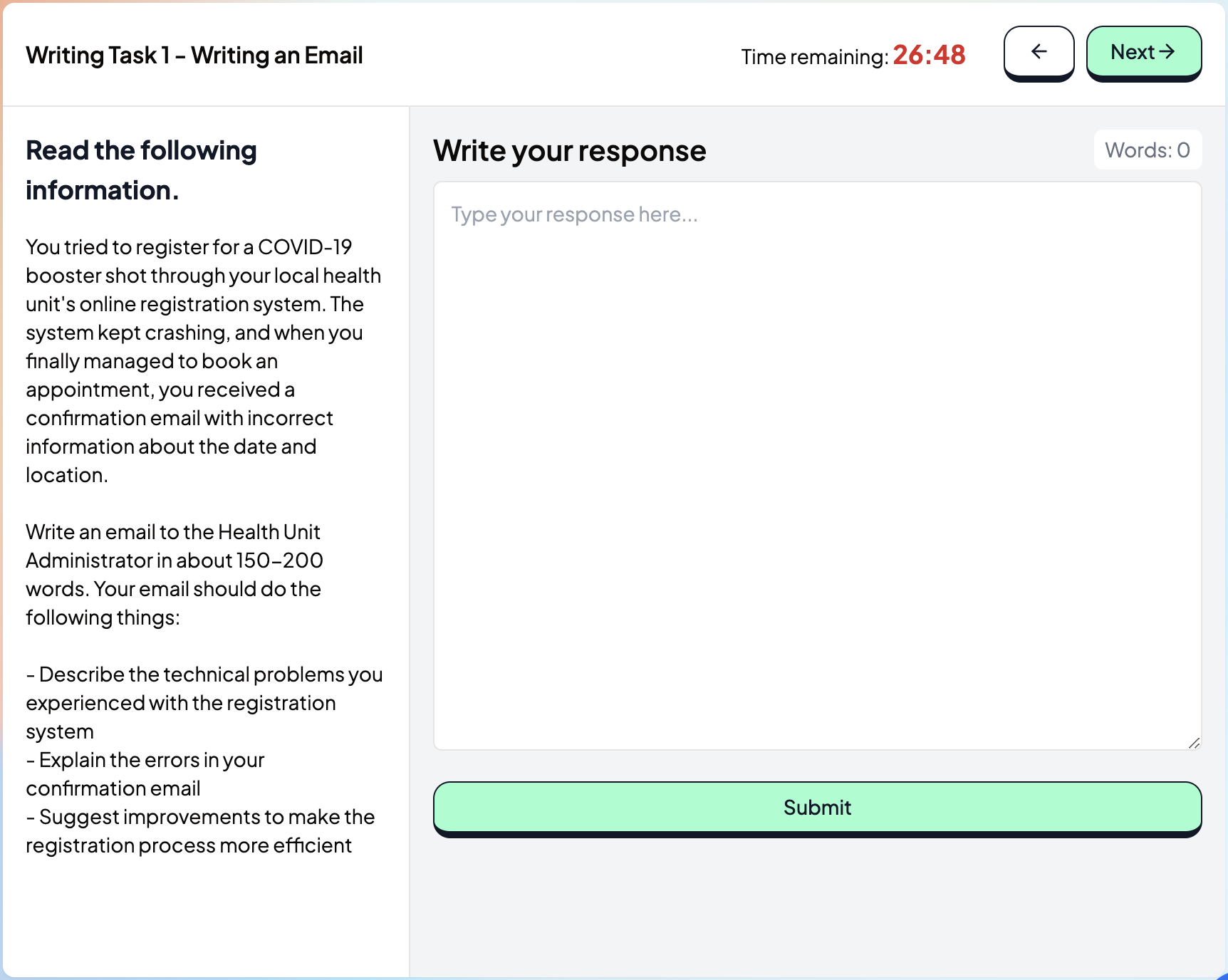Screen dimensions: 1228x980
Task: Click the red 26:48 countdown timer
Action: coord(929,55)
